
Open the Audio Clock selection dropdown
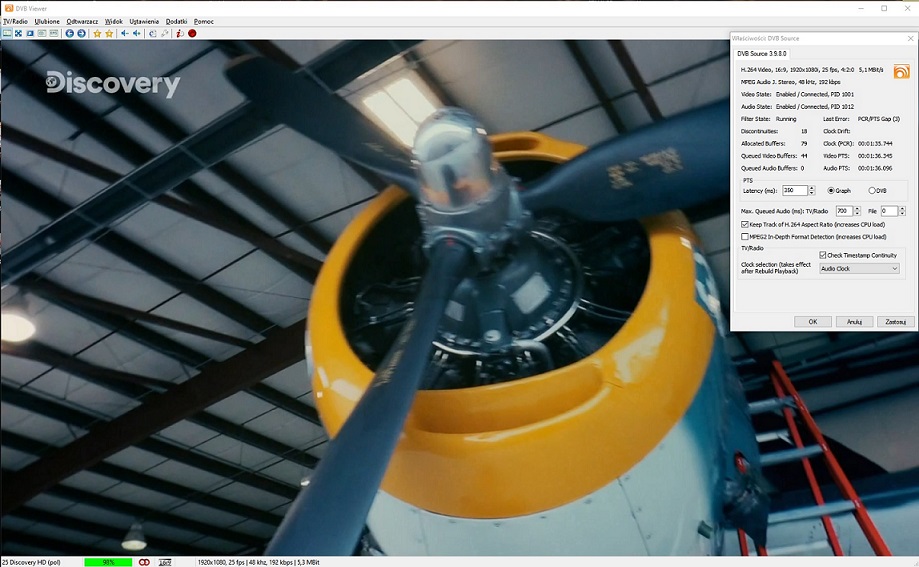[859, 269]
